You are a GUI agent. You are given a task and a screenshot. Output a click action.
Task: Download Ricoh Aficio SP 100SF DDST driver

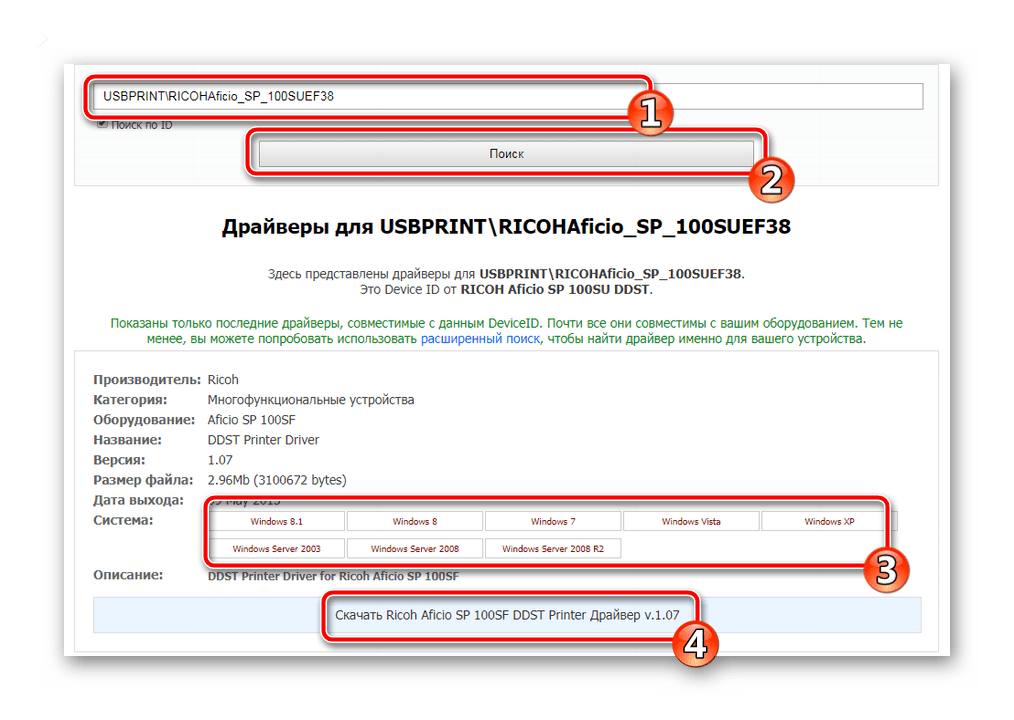506,615
